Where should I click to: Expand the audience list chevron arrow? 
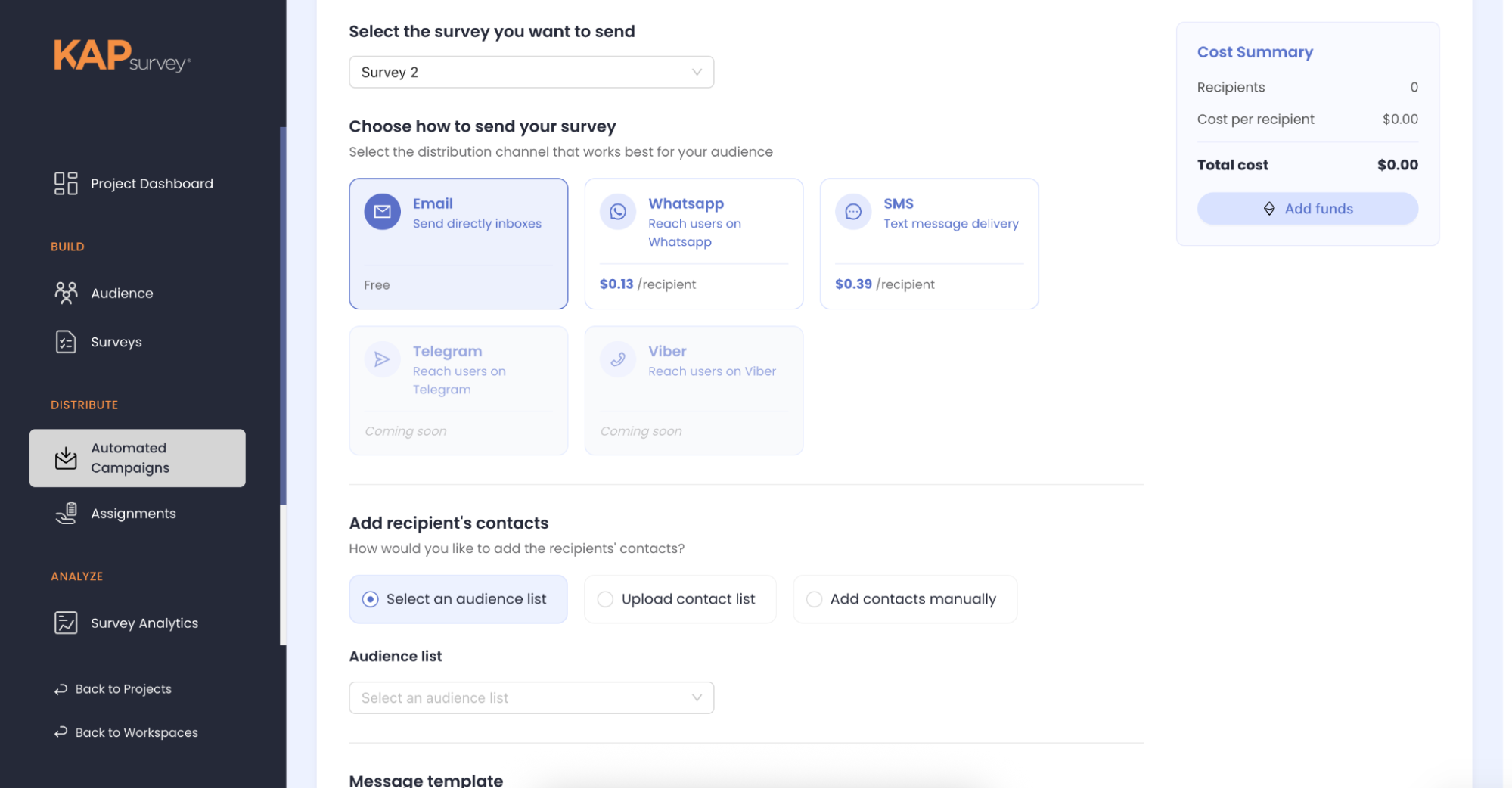(x=697, y=697)
